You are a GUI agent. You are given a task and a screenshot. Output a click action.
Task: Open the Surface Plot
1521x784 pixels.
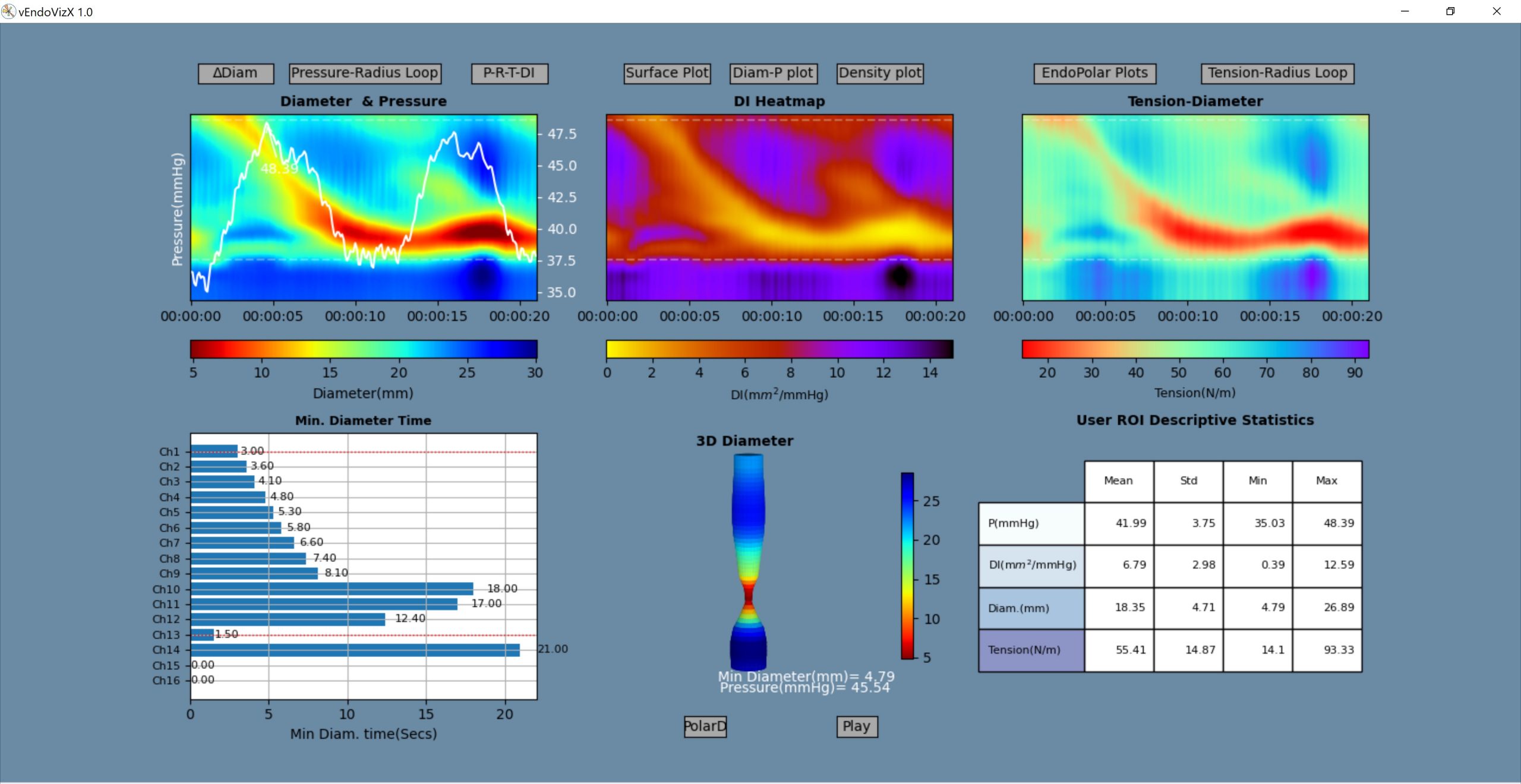[667, 73]
